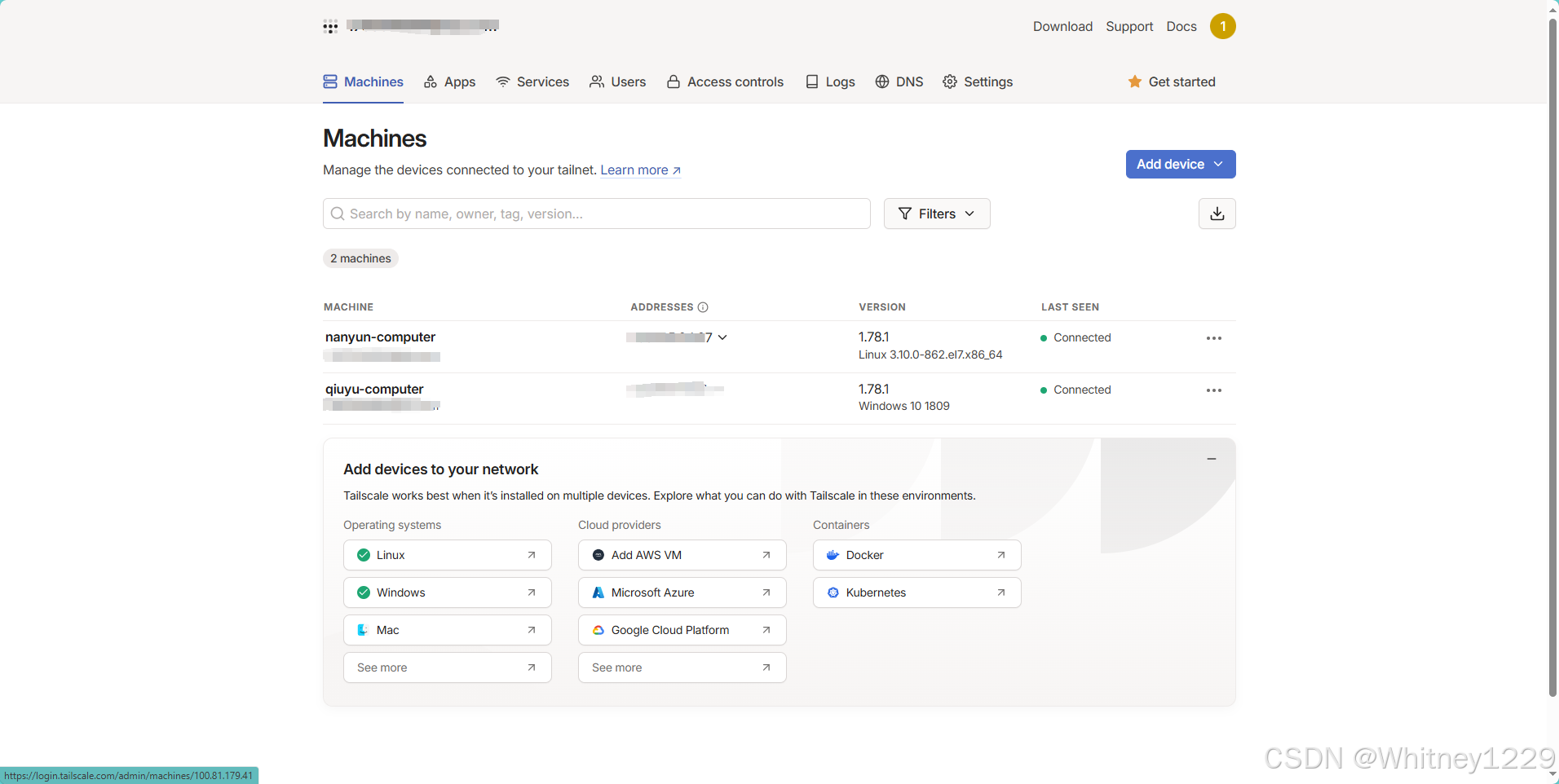
Task: Click the 2 machines count badge
Action: tap(360, 258)
